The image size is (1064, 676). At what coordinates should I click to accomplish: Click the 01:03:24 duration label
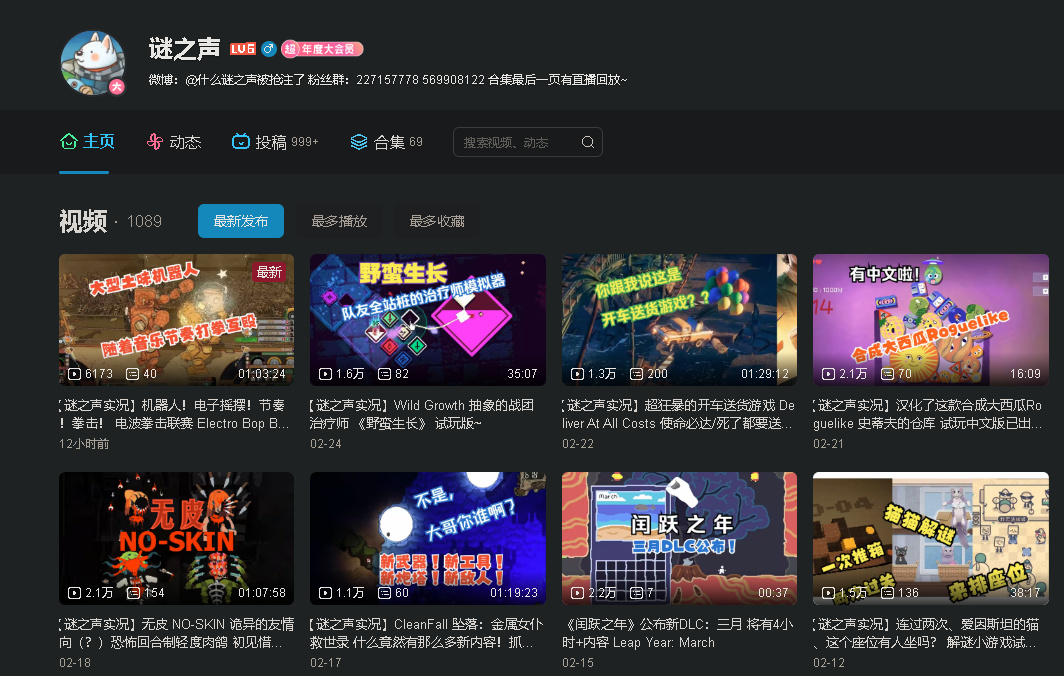[262, 374]
